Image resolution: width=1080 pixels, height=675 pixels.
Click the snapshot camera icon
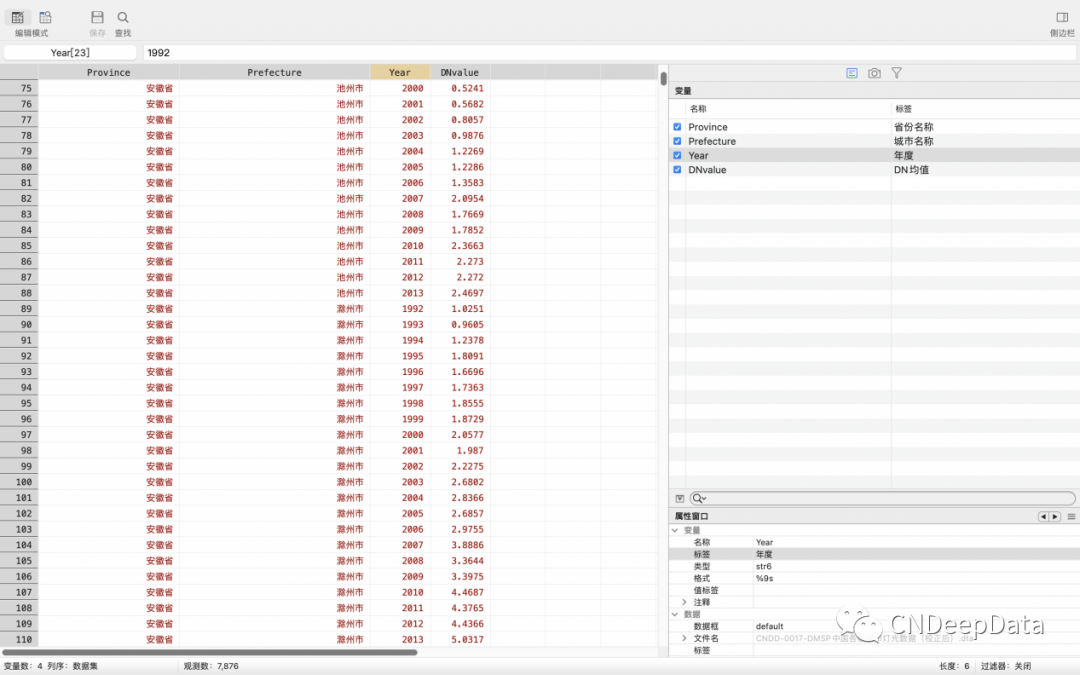pyautogui.click(x=874, y=73)
